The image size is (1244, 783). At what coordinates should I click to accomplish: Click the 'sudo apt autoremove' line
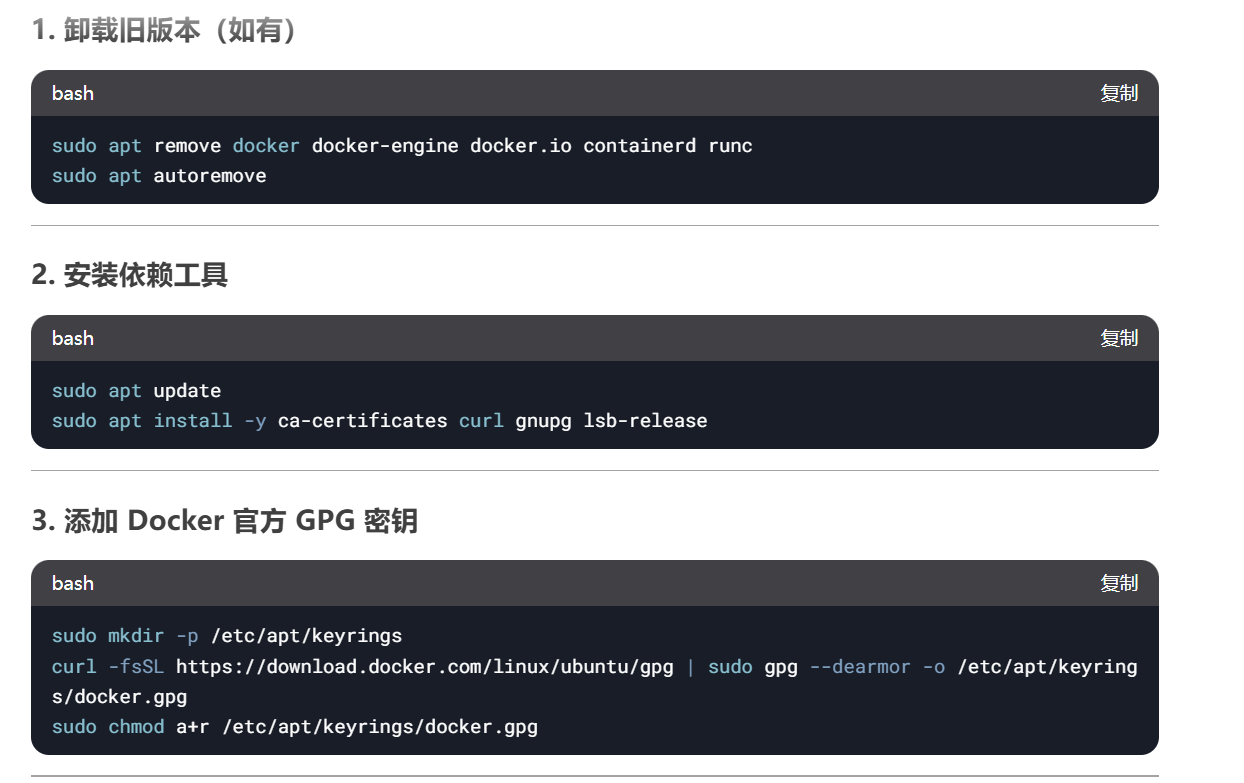pyautogui.click(x=159, y=176)
